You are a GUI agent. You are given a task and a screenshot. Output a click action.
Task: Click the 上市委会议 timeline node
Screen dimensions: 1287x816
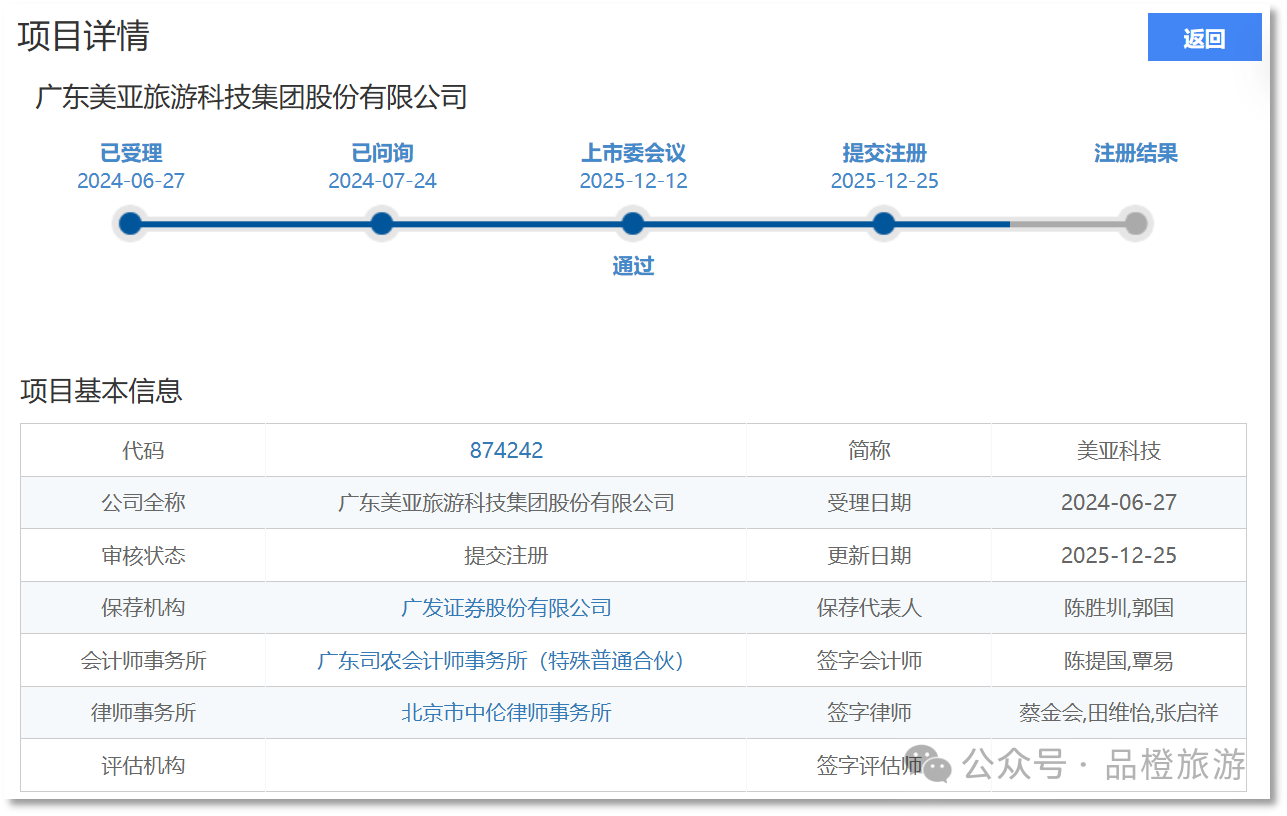point(632,223)
